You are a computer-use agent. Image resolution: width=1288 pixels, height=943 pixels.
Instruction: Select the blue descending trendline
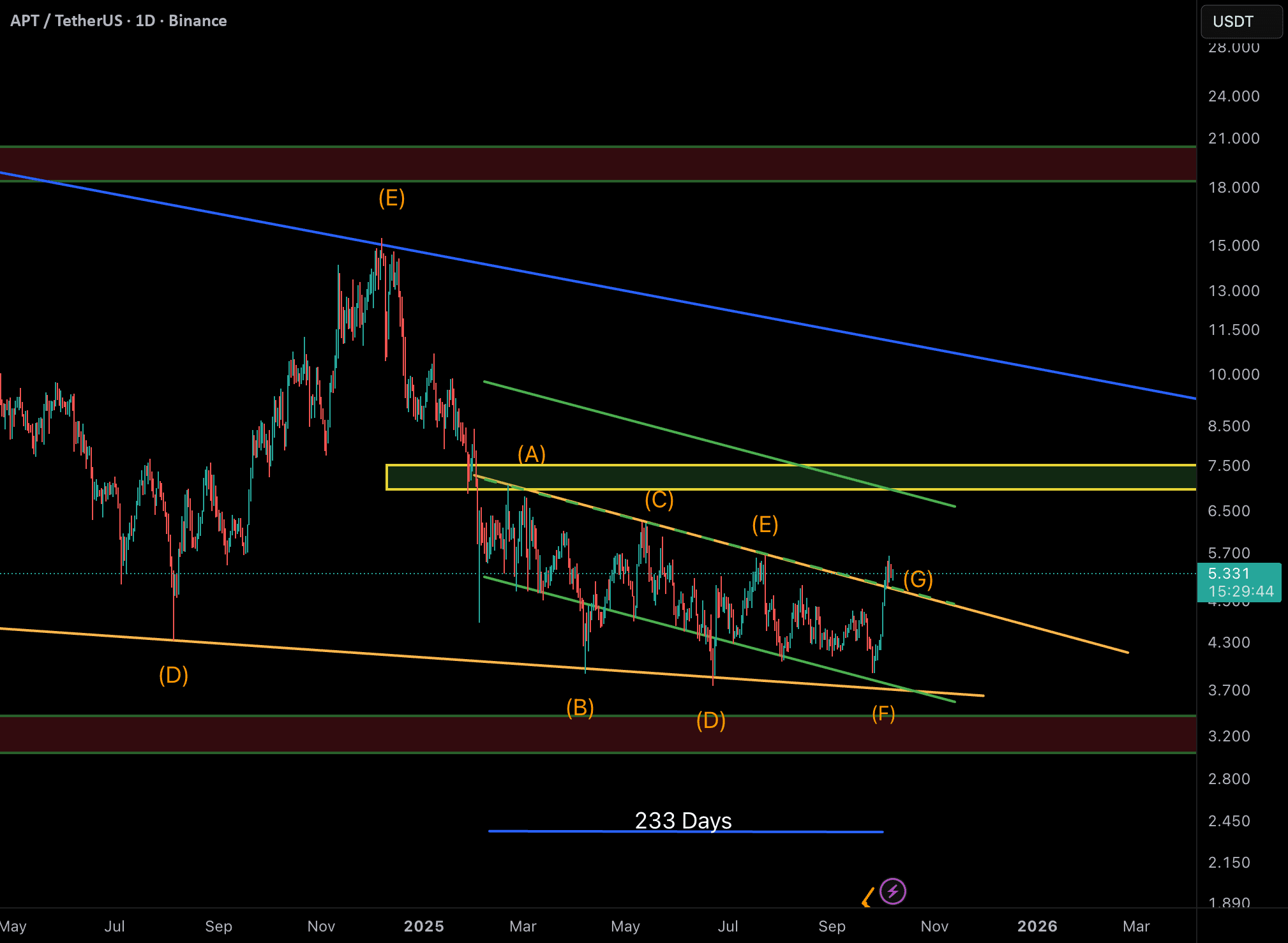638,292
